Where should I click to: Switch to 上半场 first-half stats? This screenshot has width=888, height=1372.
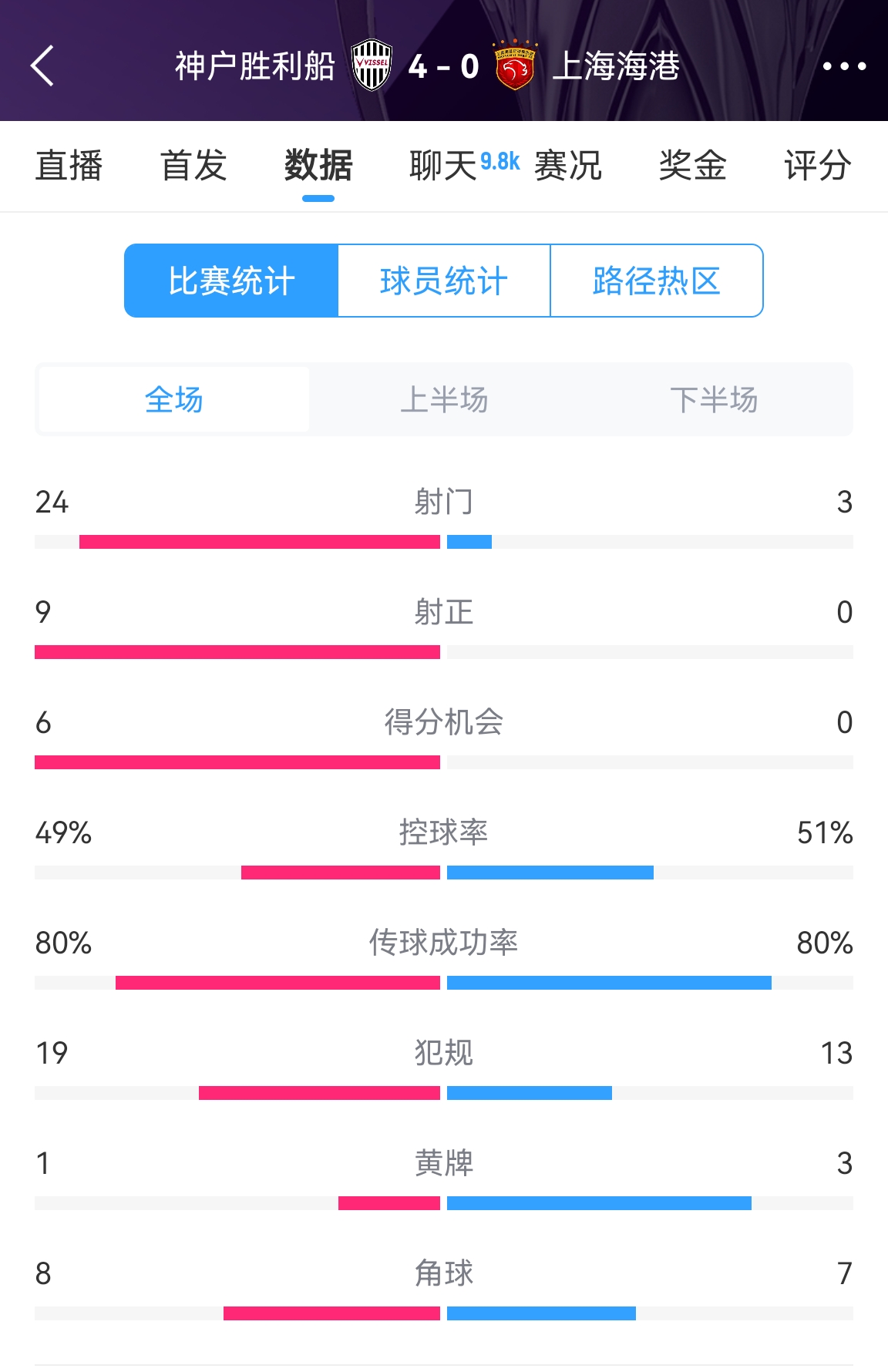[x=444, y=399]
